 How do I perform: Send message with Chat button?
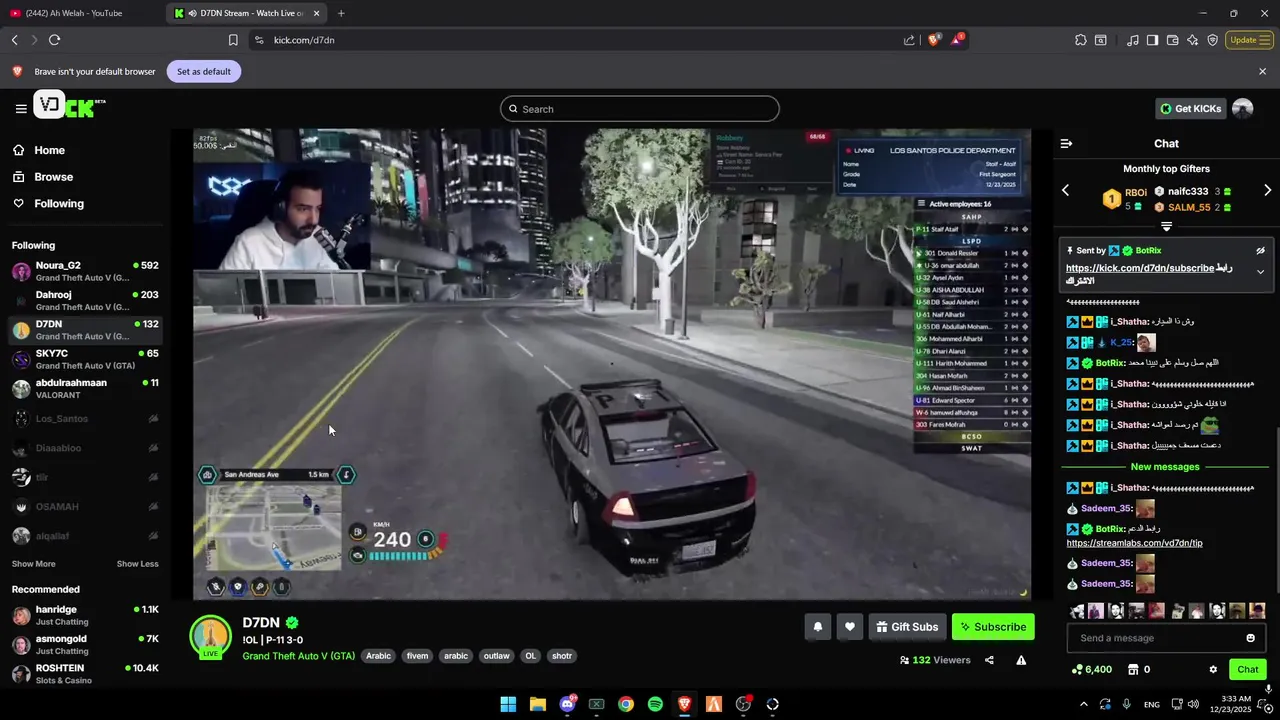point(1248,670)
